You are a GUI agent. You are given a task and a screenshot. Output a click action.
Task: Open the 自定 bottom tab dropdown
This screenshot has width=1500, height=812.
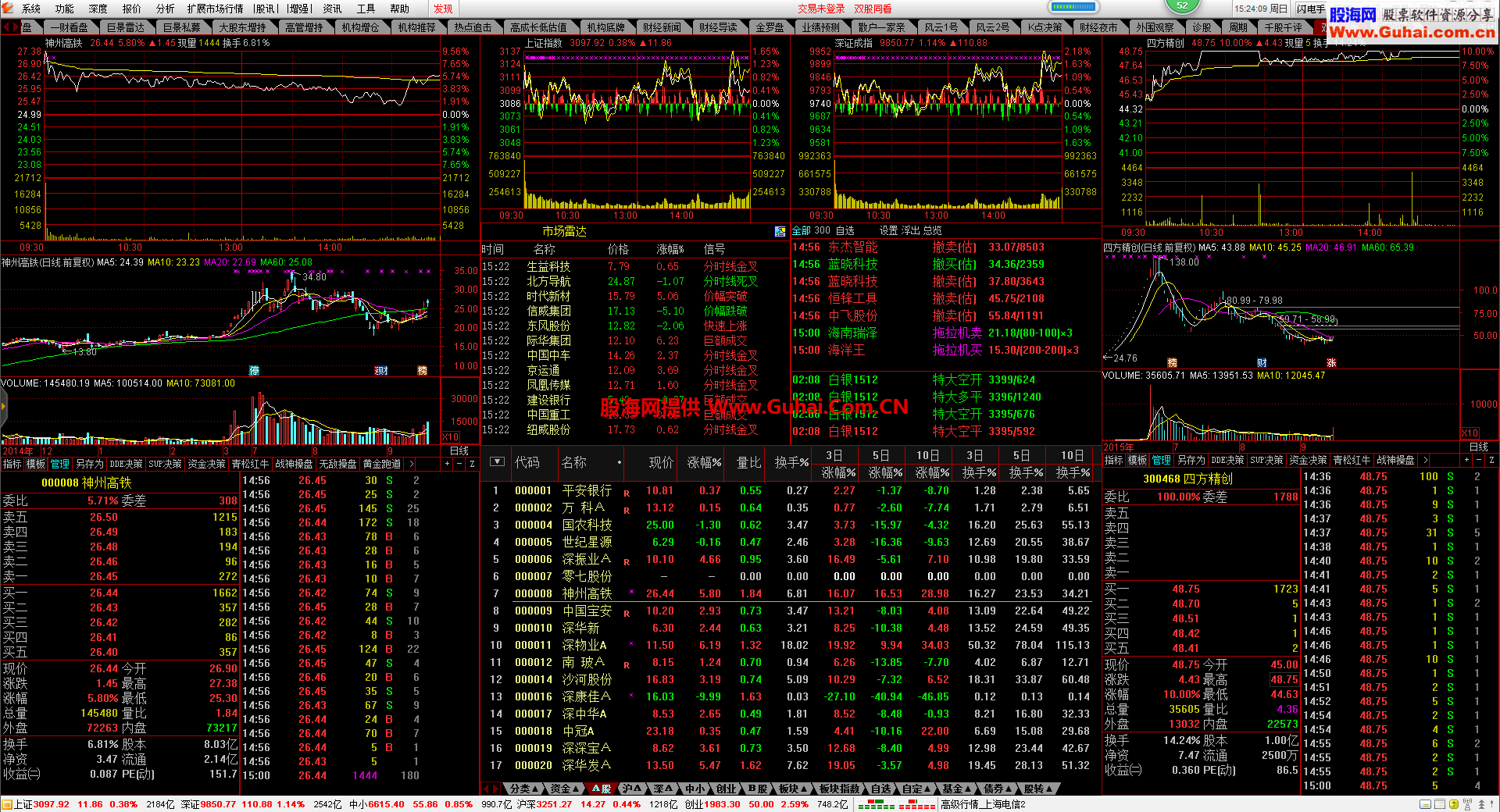(x=917, y=789)
